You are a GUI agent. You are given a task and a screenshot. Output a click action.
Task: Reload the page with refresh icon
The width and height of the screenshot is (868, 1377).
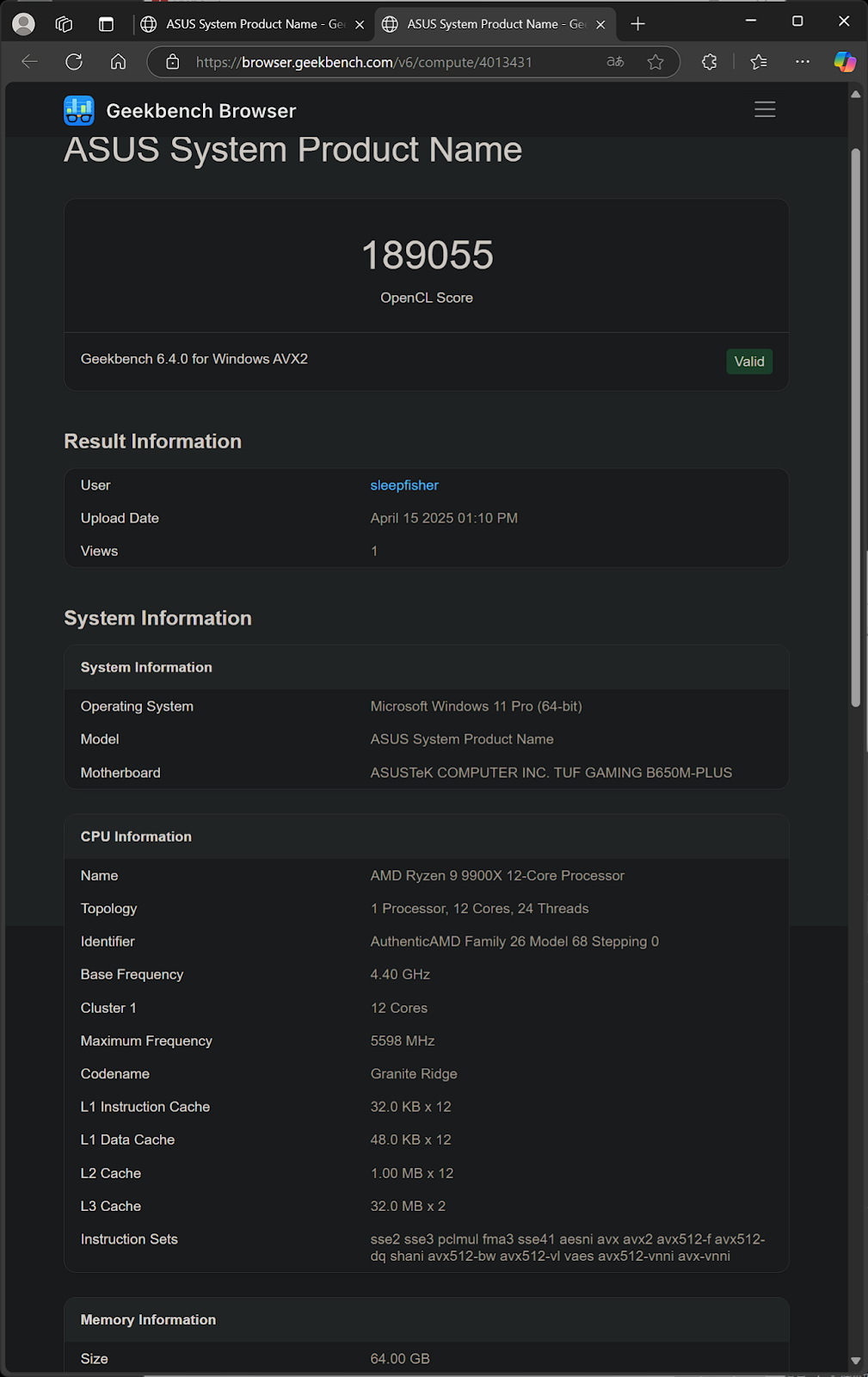click(74, 62)
